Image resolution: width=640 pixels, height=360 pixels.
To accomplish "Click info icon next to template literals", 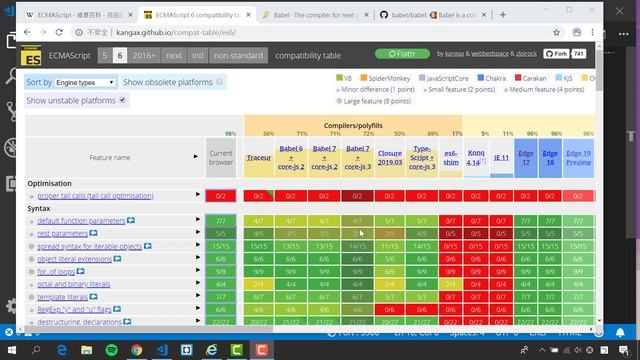I will [93, 296].
